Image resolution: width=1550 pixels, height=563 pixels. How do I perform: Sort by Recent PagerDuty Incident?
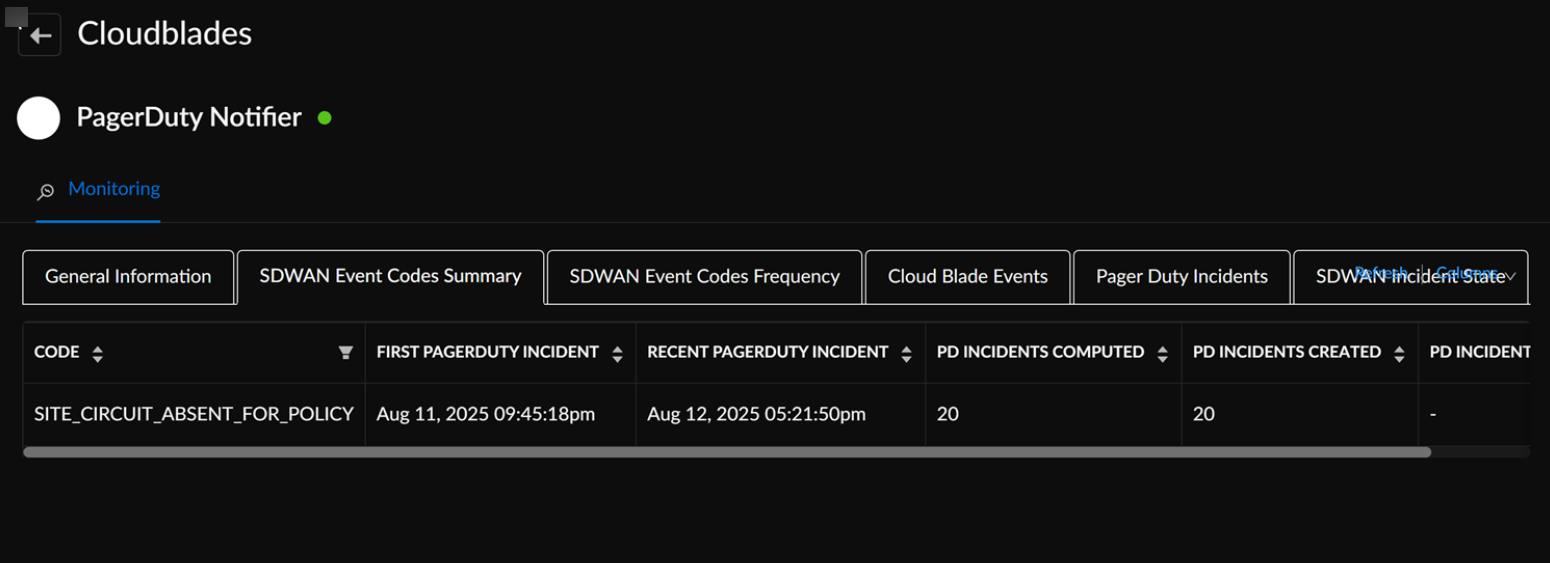(x=906, y=353)
